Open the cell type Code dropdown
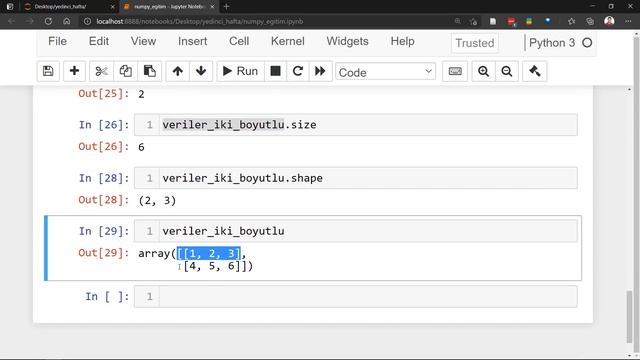Screen dimensions: 640x360 pos(385,72)
